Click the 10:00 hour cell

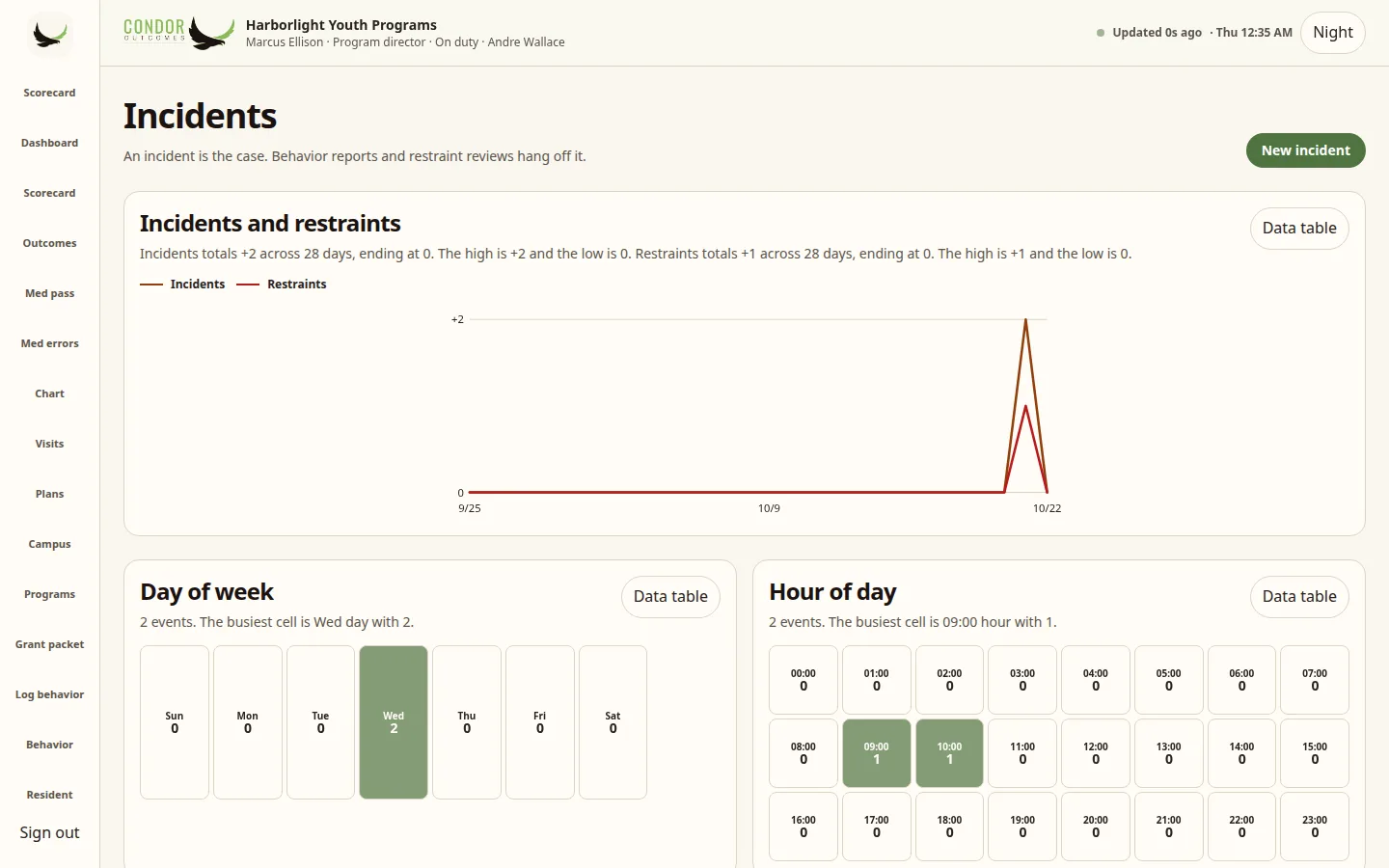pos(949,753)
